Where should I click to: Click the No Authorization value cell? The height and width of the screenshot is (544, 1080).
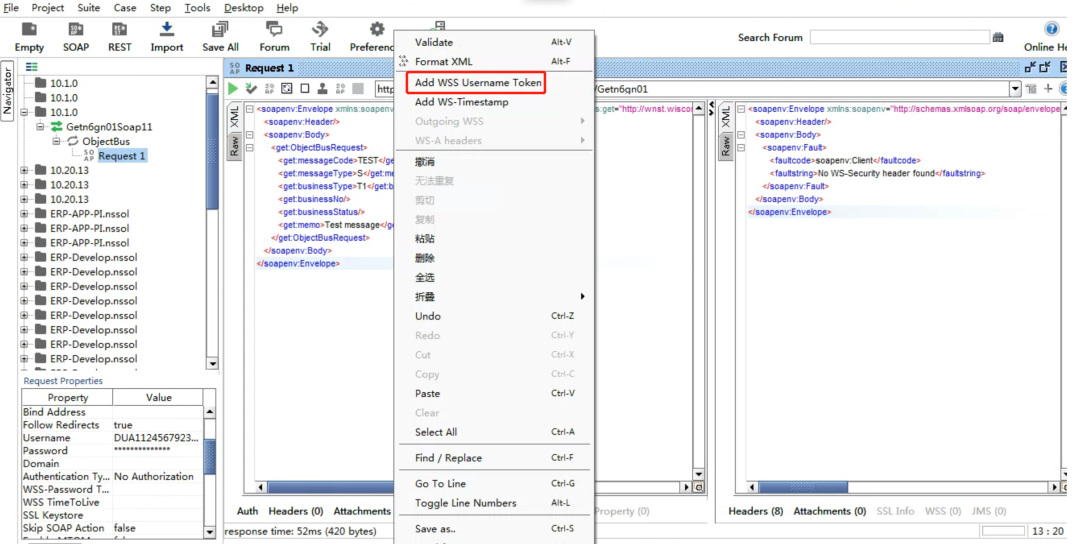click(x=158, y=477)
